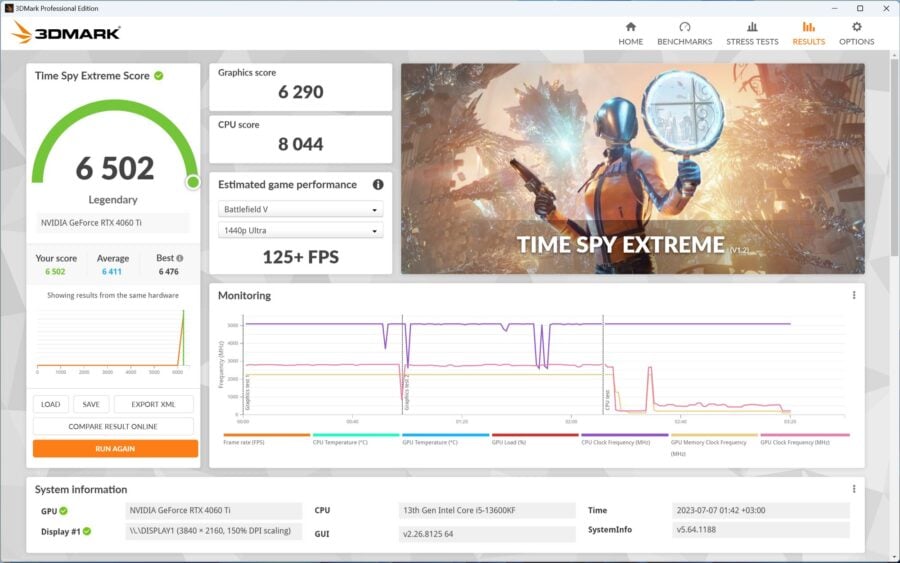Click info icon next to Estimated game performance
Image resolution: width=900 pixels, height=563 pixels.
(x=378, y=184)
